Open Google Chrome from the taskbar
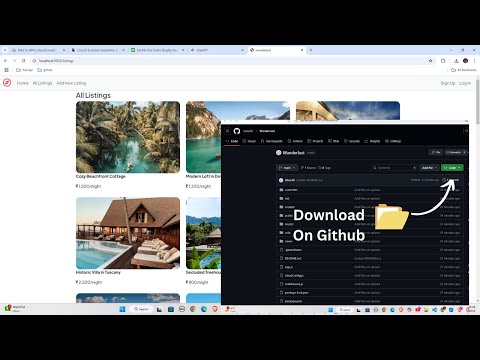This screenshot has width=480, height=360. tap(193, 309)
